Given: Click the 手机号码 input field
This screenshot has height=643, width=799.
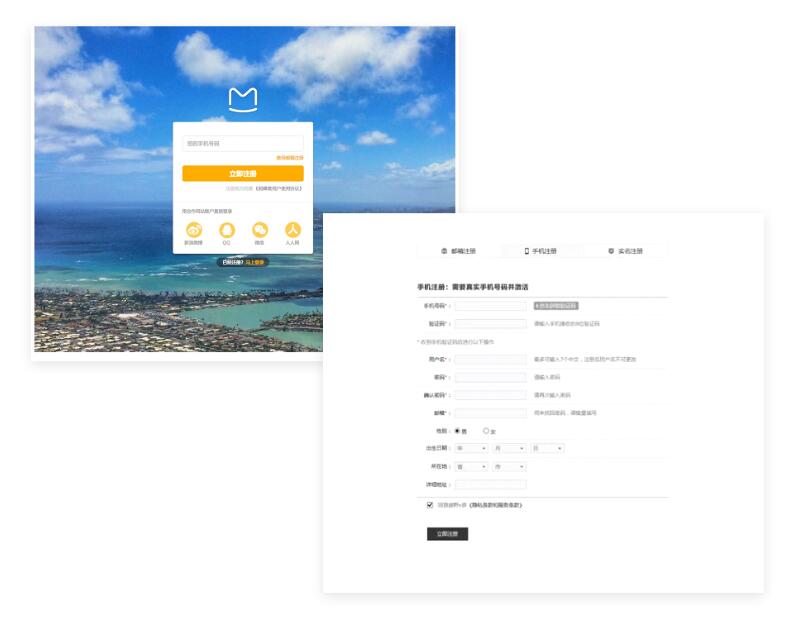Looking at the screenshot, I should 491,306.
